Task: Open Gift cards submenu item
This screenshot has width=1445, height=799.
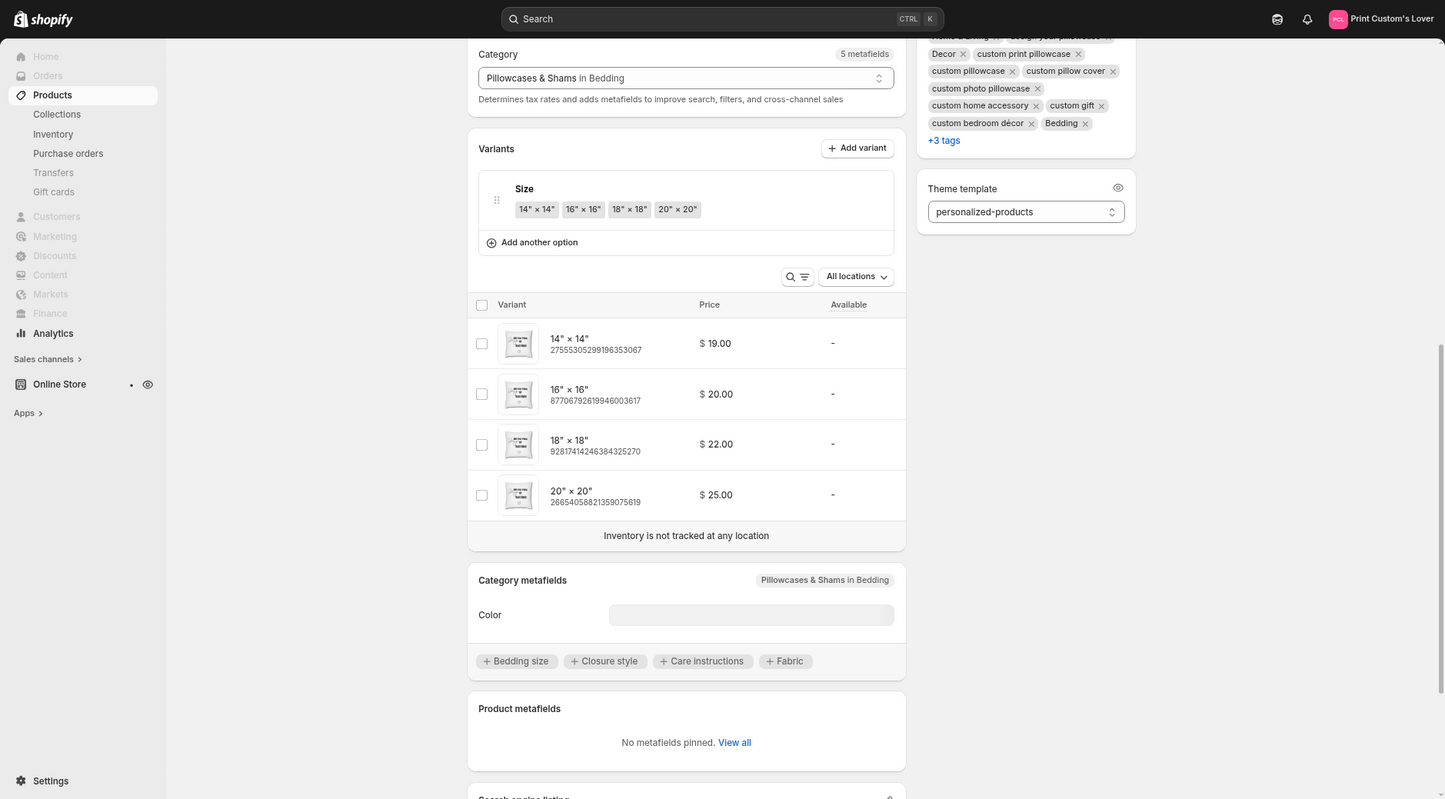Action: (x=54, y=192)
